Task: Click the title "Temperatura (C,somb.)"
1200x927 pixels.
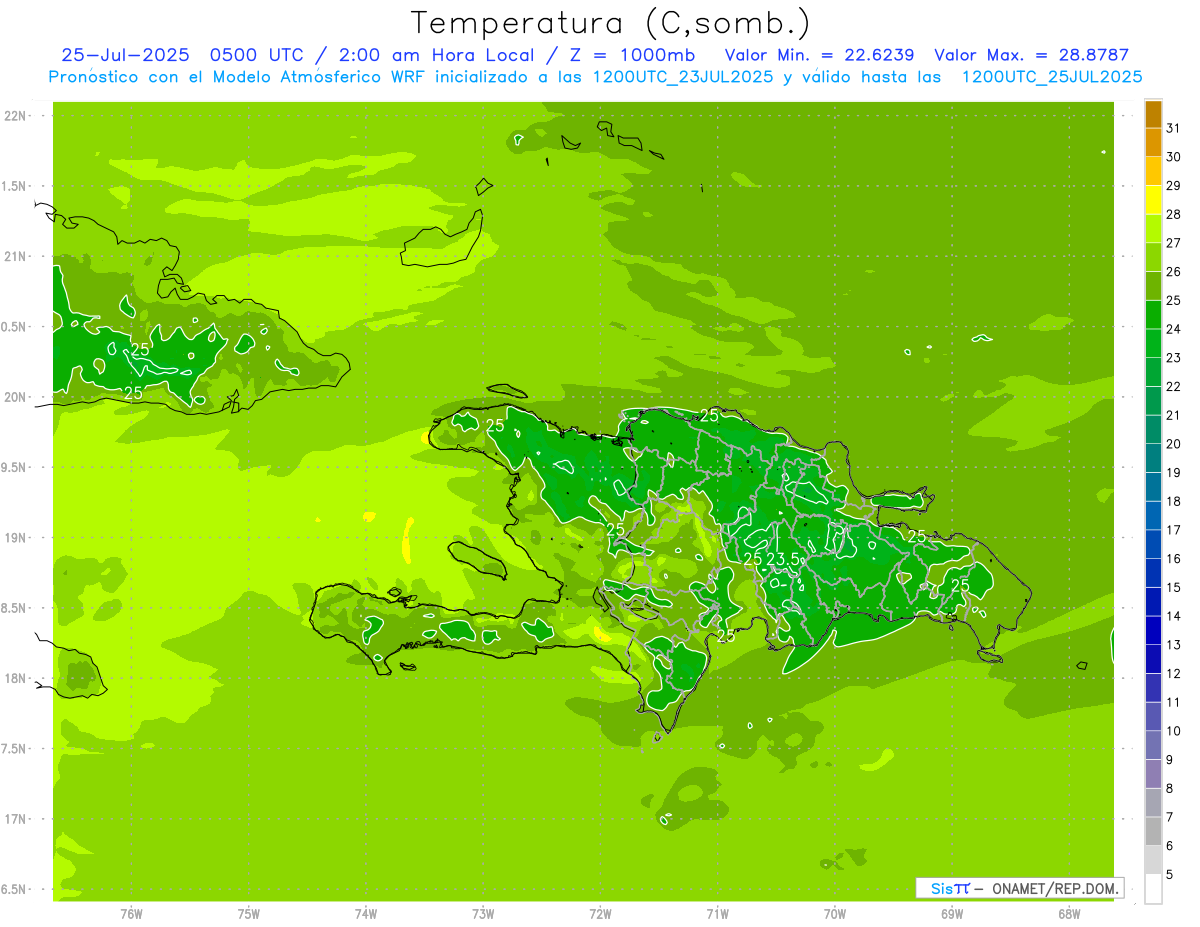Action: pyautogui.click(x=610, y=23)
